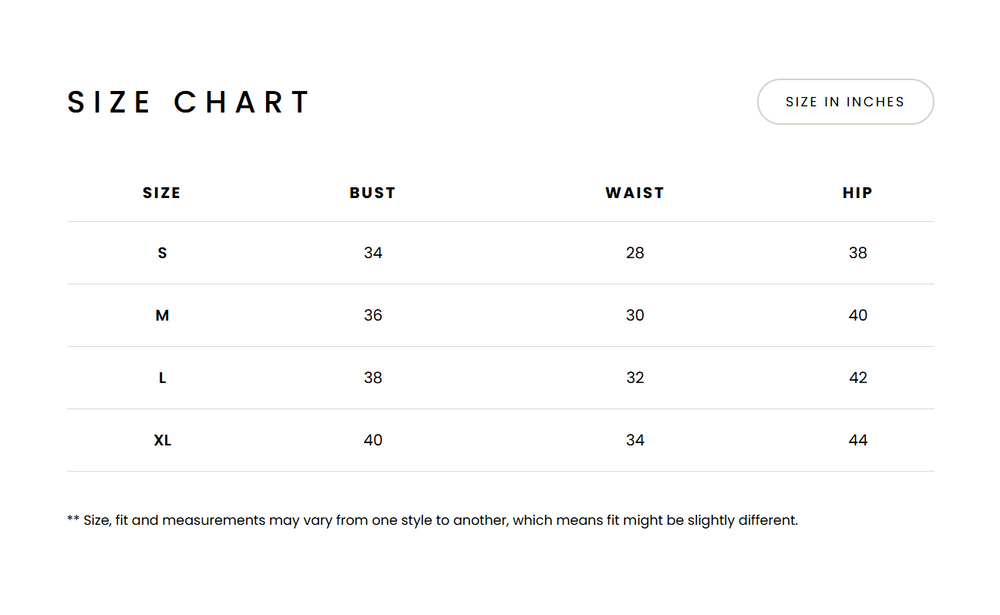Click hip value 42 for size L
This screenshot has height=615, width=1000.
pos(858,378)
